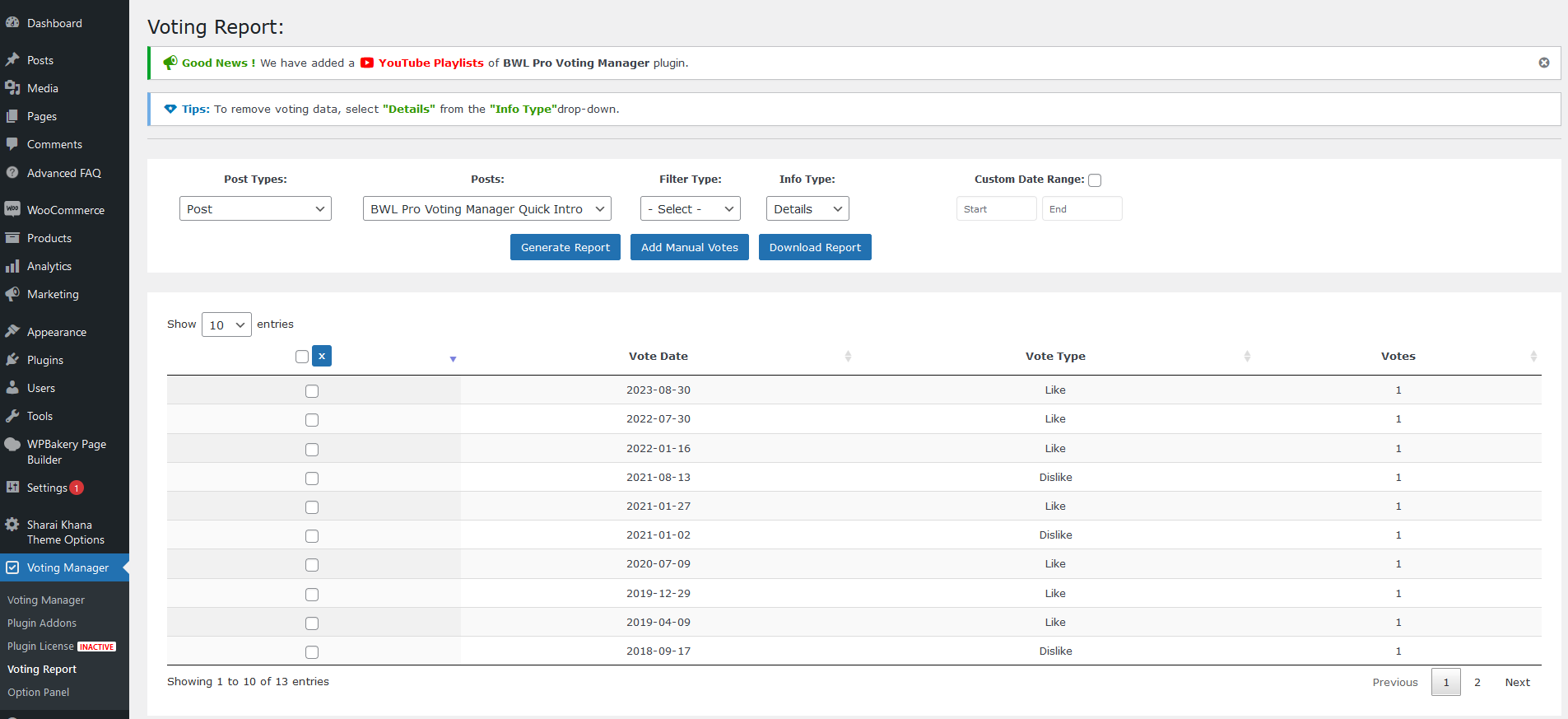This screenshot has height=719, width=1568.
Task: Open the Posts dropdown
Action: tap(487, 208)
